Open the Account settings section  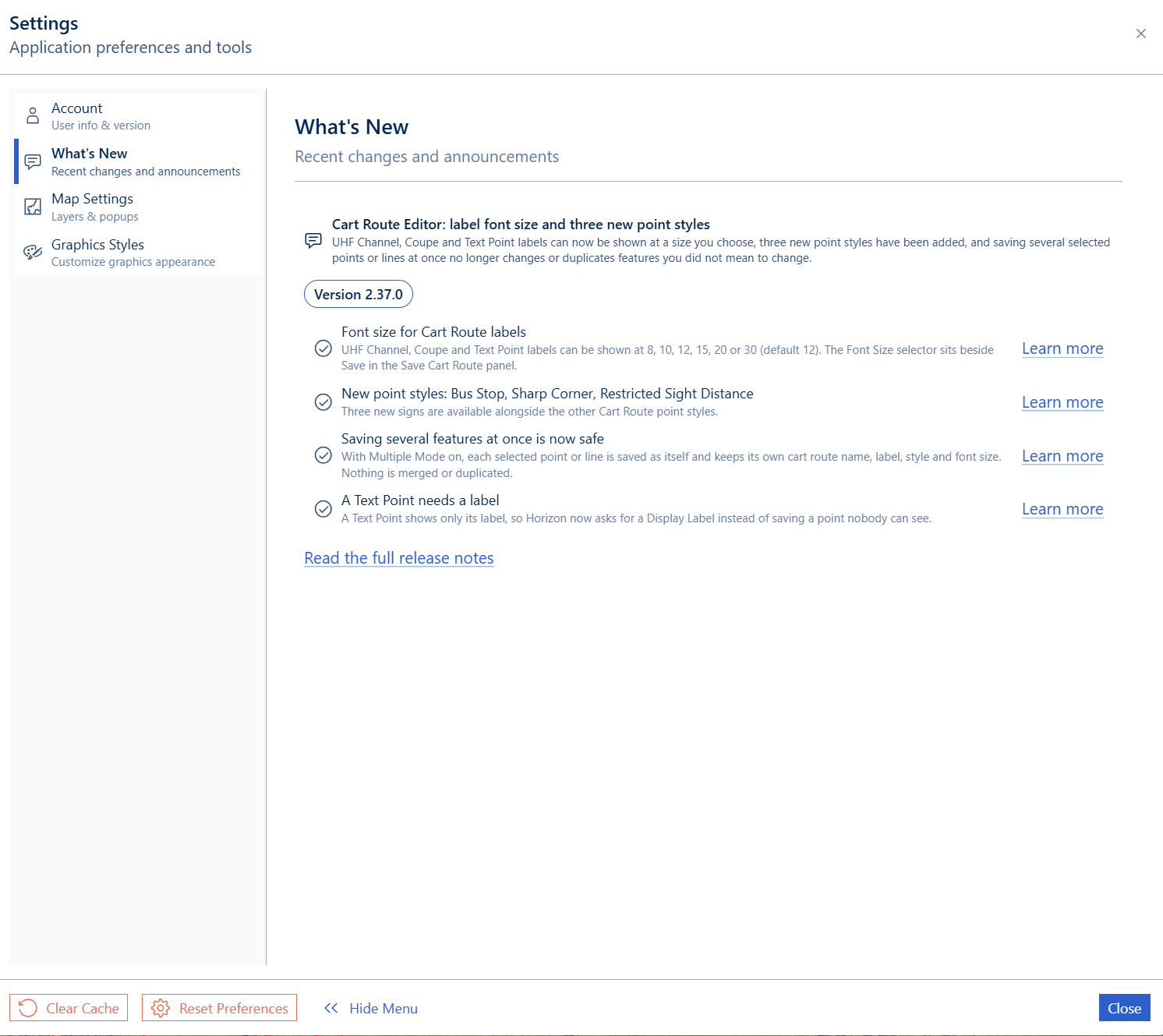pyautogui.click(x=138, y=116)
